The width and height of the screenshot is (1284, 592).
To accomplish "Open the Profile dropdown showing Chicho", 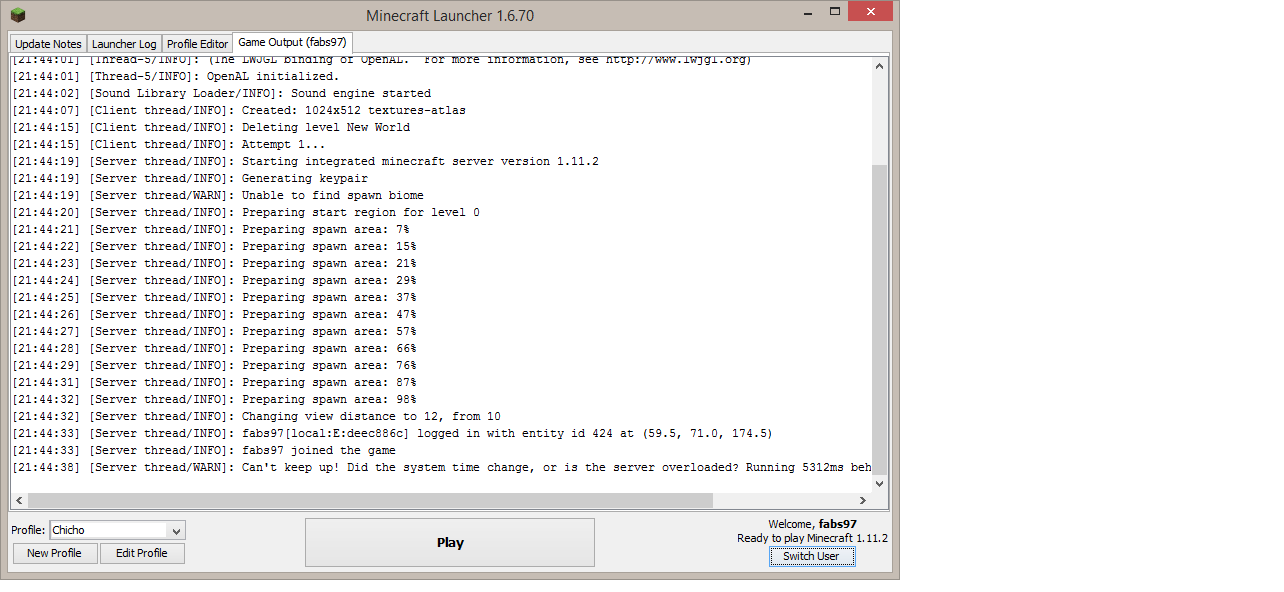I will tap(117, 530).
